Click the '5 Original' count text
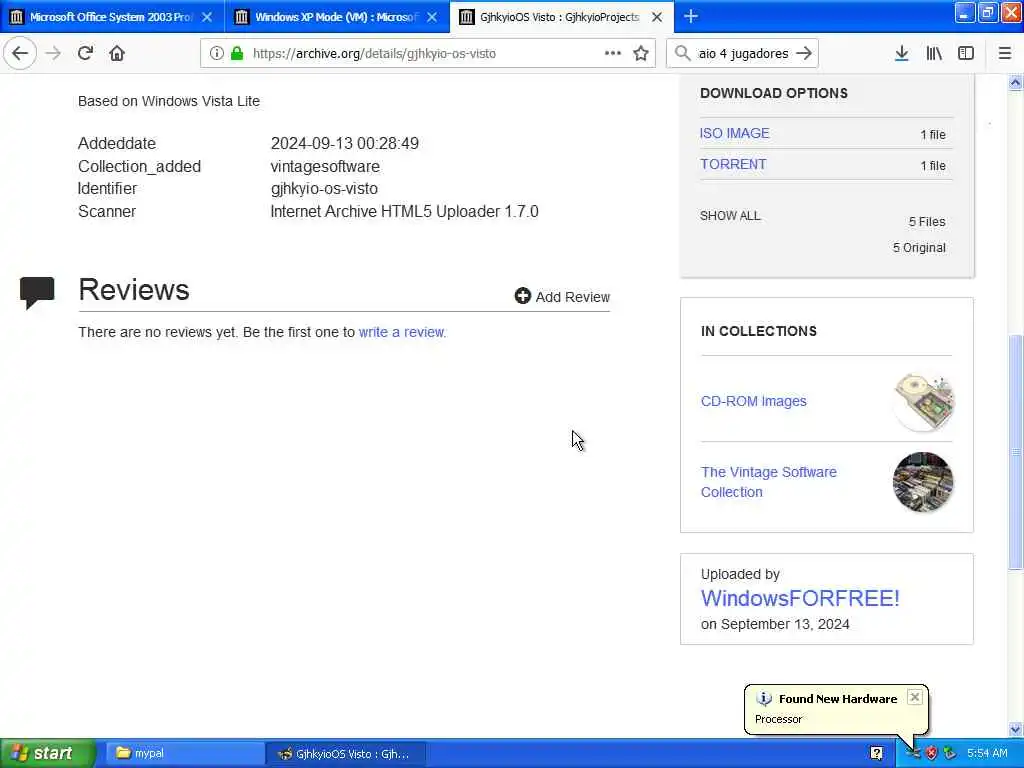This screenshot has height=768, width=1024. click(919, 248)
